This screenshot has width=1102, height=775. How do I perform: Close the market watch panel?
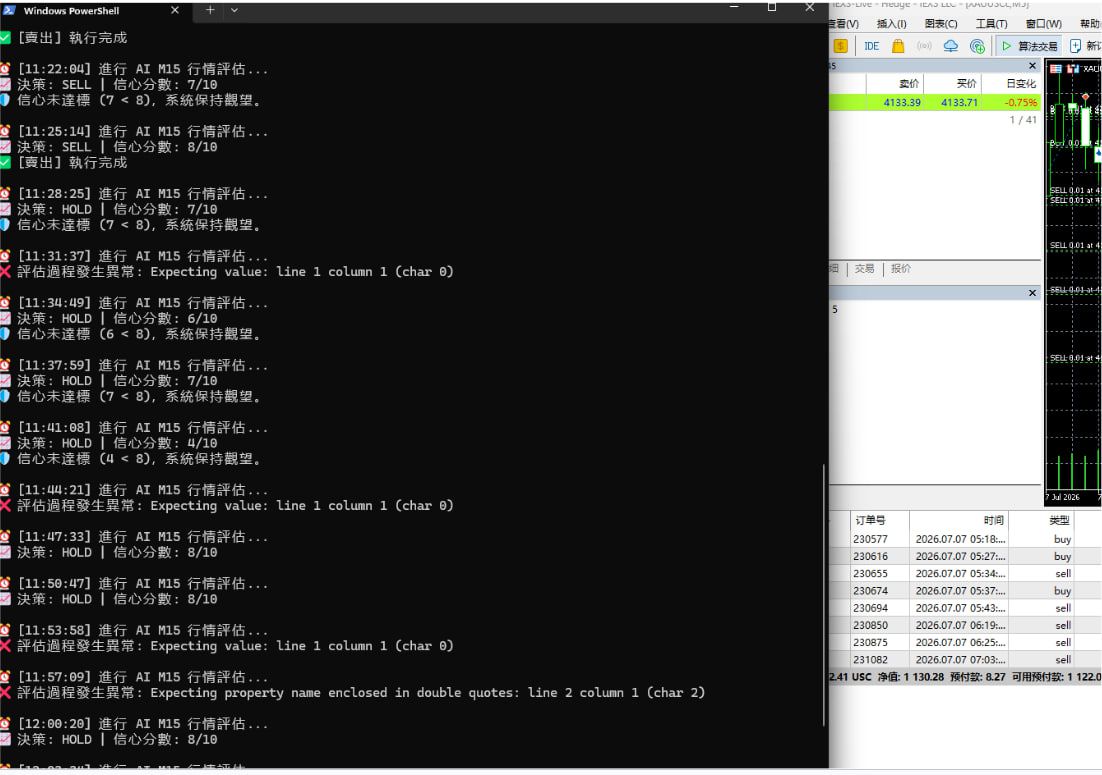pos(1032,65)
